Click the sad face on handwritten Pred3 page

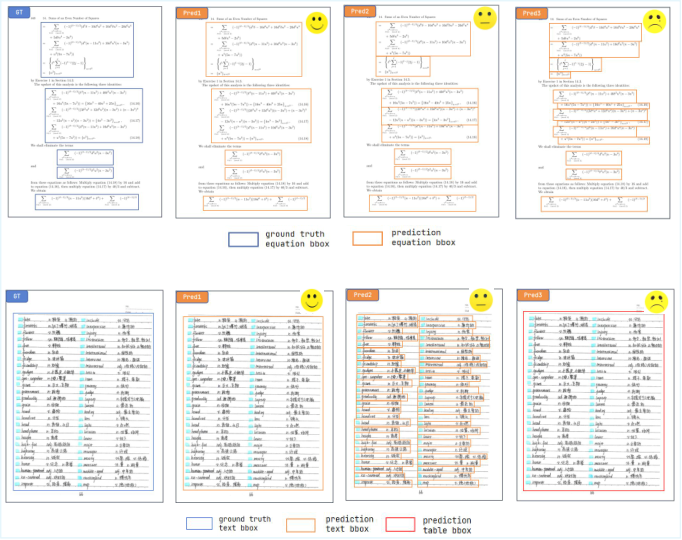[656, 301]
